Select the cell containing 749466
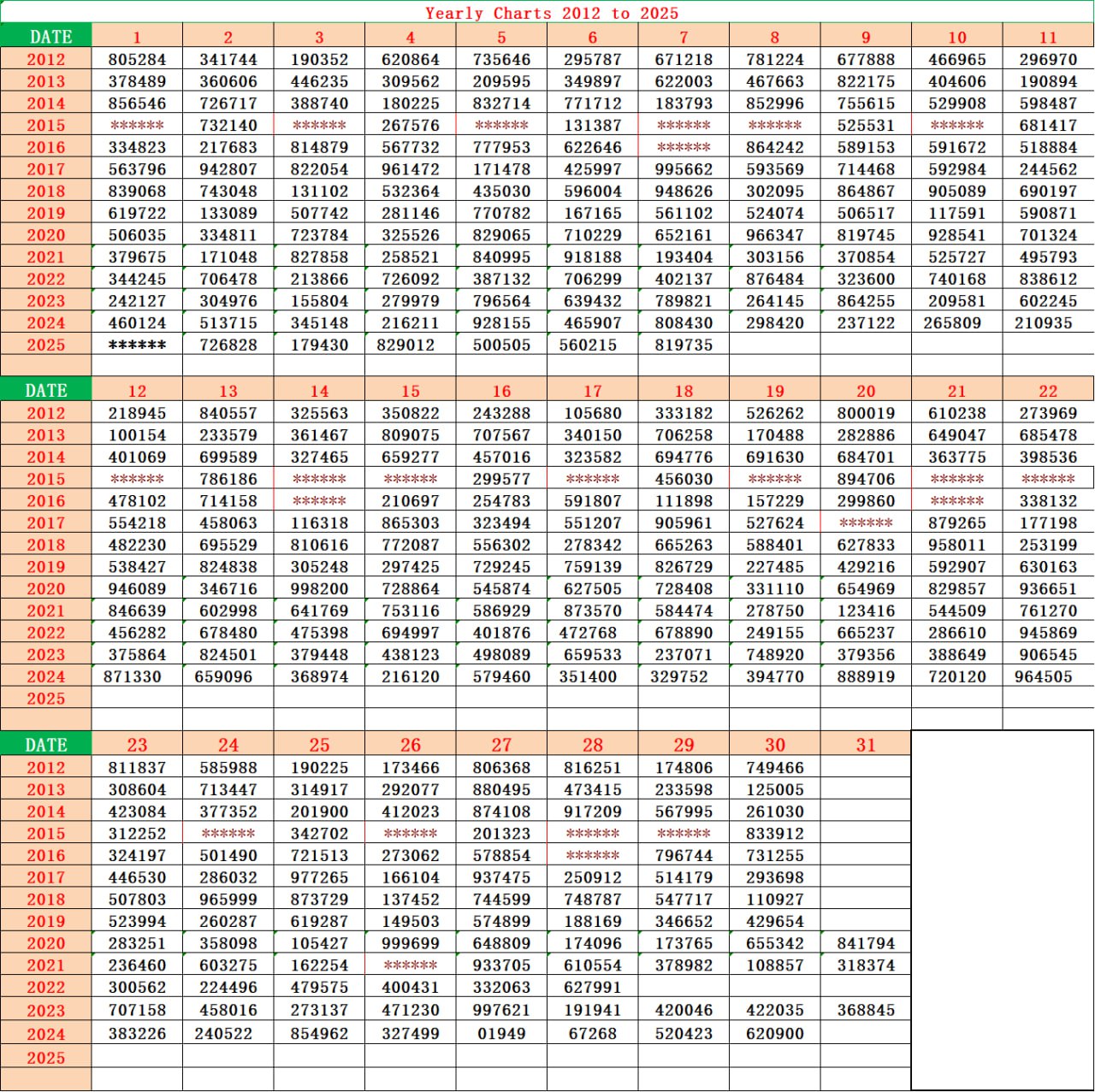1095x1092 pixels. 775,767
